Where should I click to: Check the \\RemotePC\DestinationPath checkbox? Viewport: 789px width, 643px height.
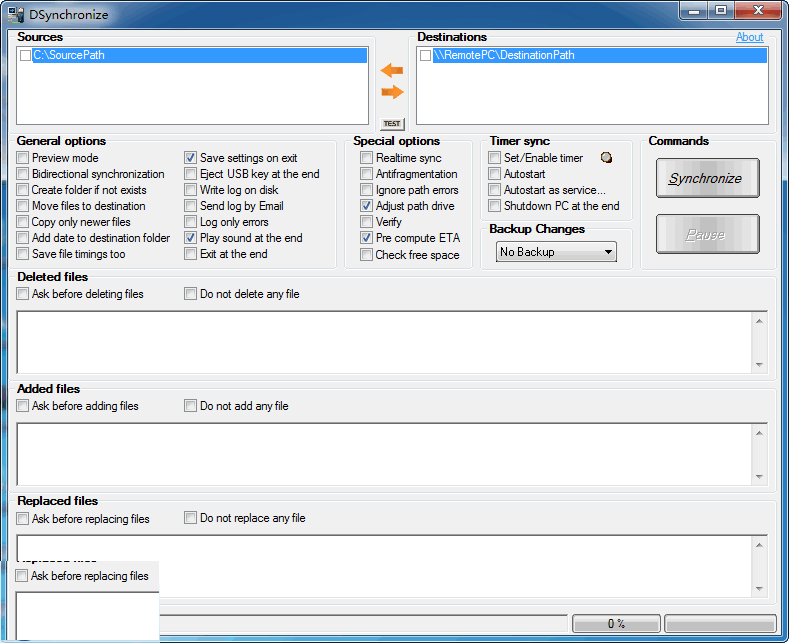[425, 55]
